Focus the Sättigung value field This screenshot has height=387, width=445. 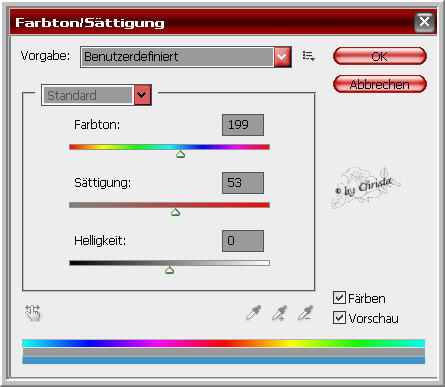pos(243,183)
